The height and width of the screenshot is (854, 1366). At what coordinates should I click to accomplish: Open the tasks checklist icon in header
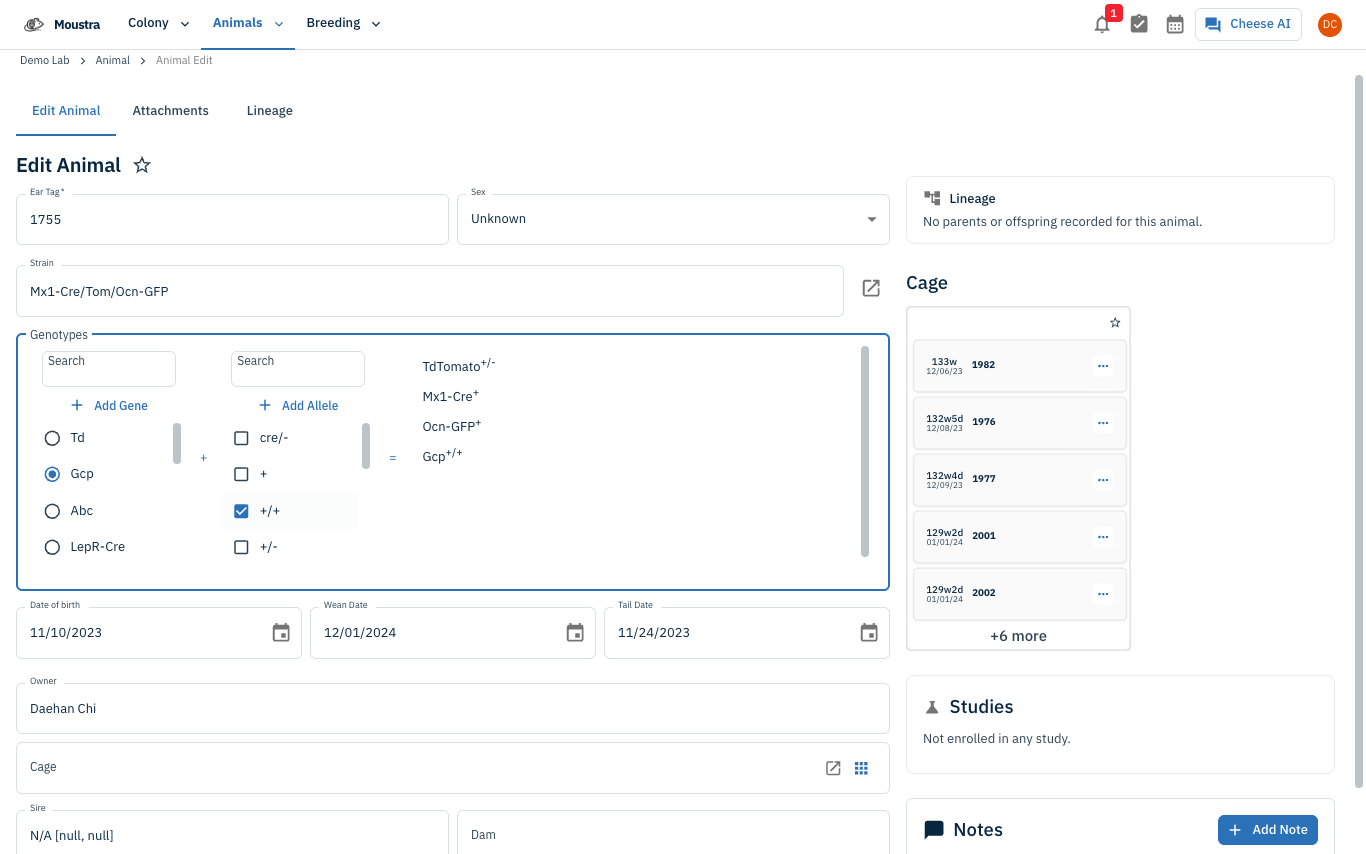click(x=1139, y=24)
